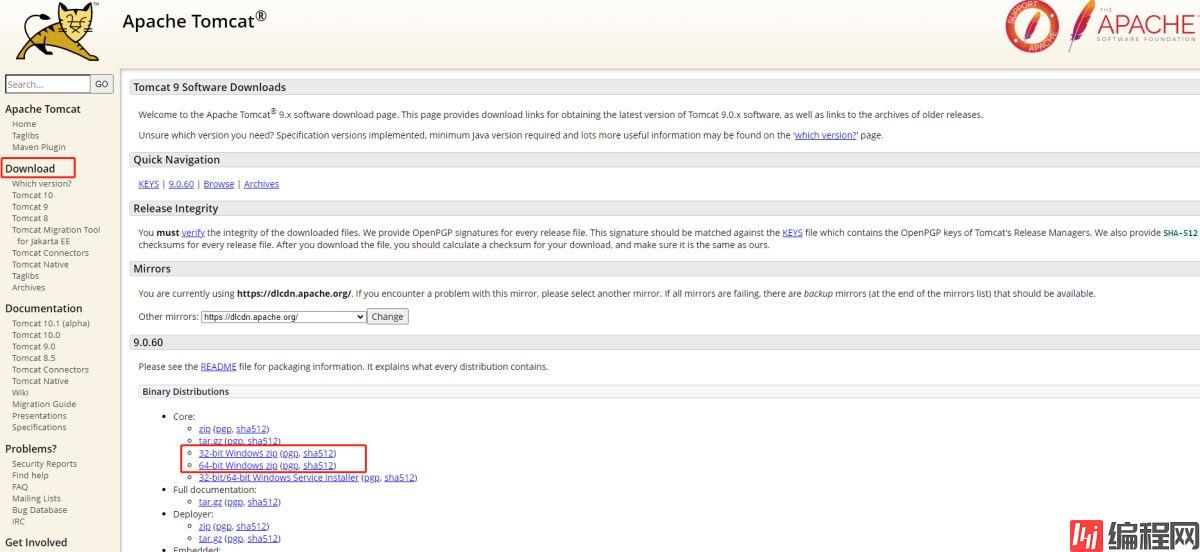Focus the Search input field
This screenshot has width=1200, height=552.
coord(47,85)
